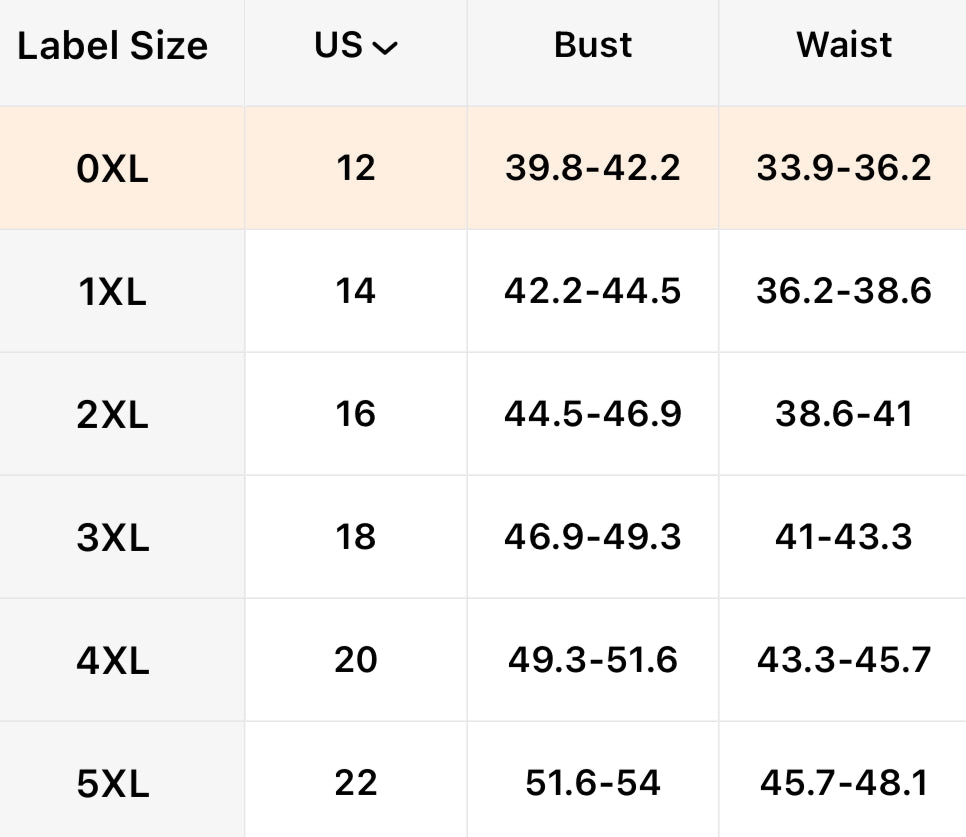Select the 1XL label size row
Image resolution: width=966 pixels, height=837 pixels.
[x=112, y=292]
